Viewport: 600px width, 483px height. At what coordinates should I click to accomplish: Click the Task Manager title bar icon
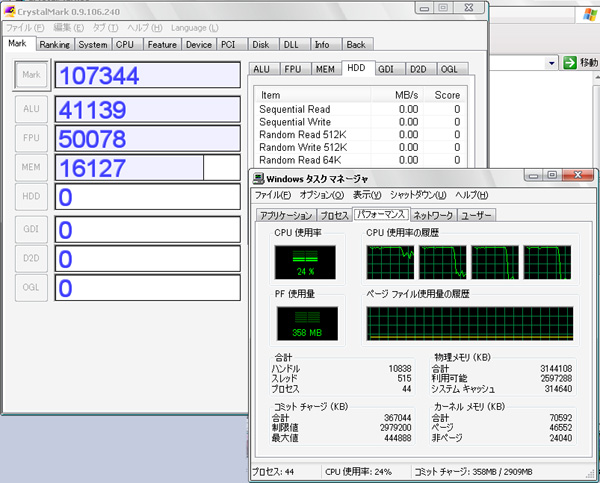click(259, 179)
